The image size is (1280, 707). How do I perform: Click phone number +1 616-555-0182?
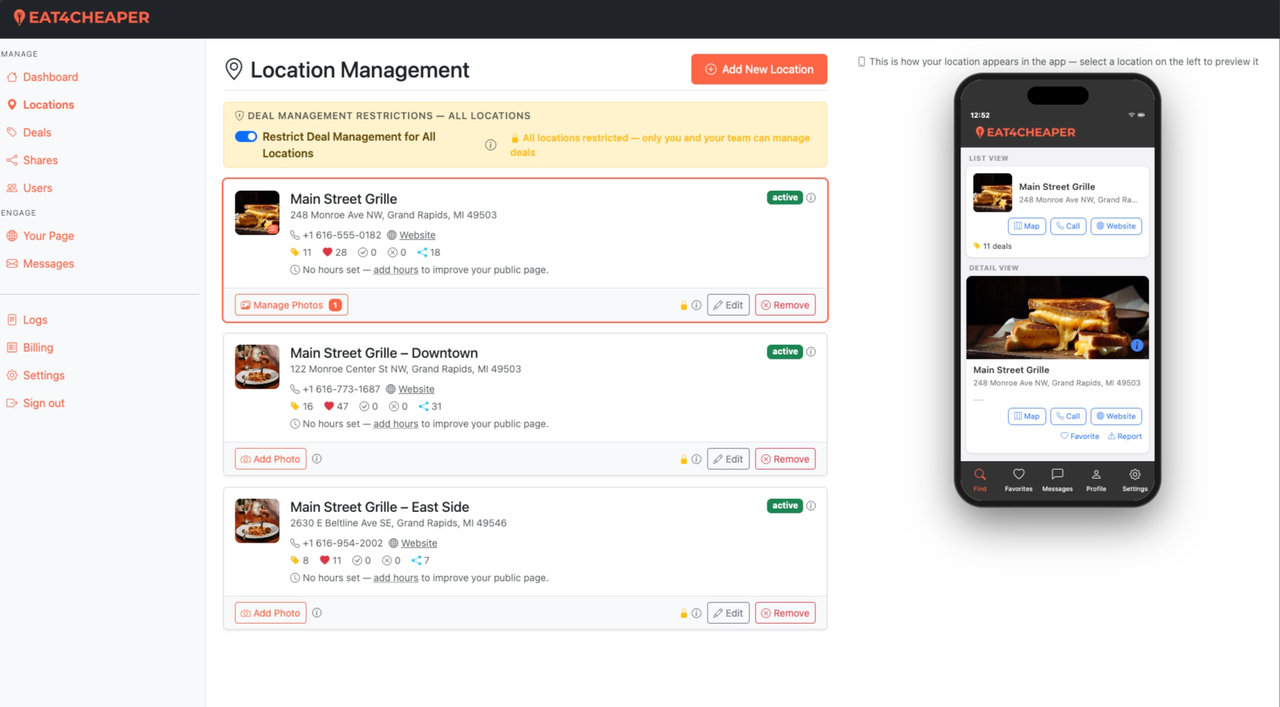[342, 235]
